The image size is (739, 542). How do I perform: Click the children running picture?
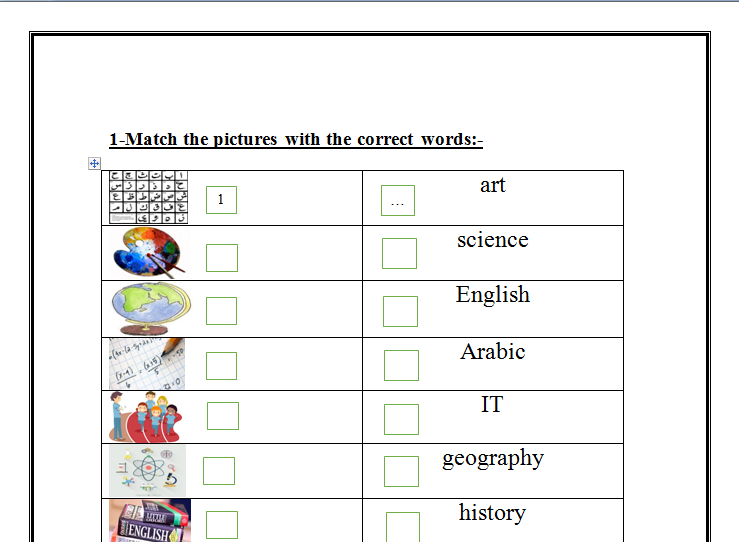[146, 416]
